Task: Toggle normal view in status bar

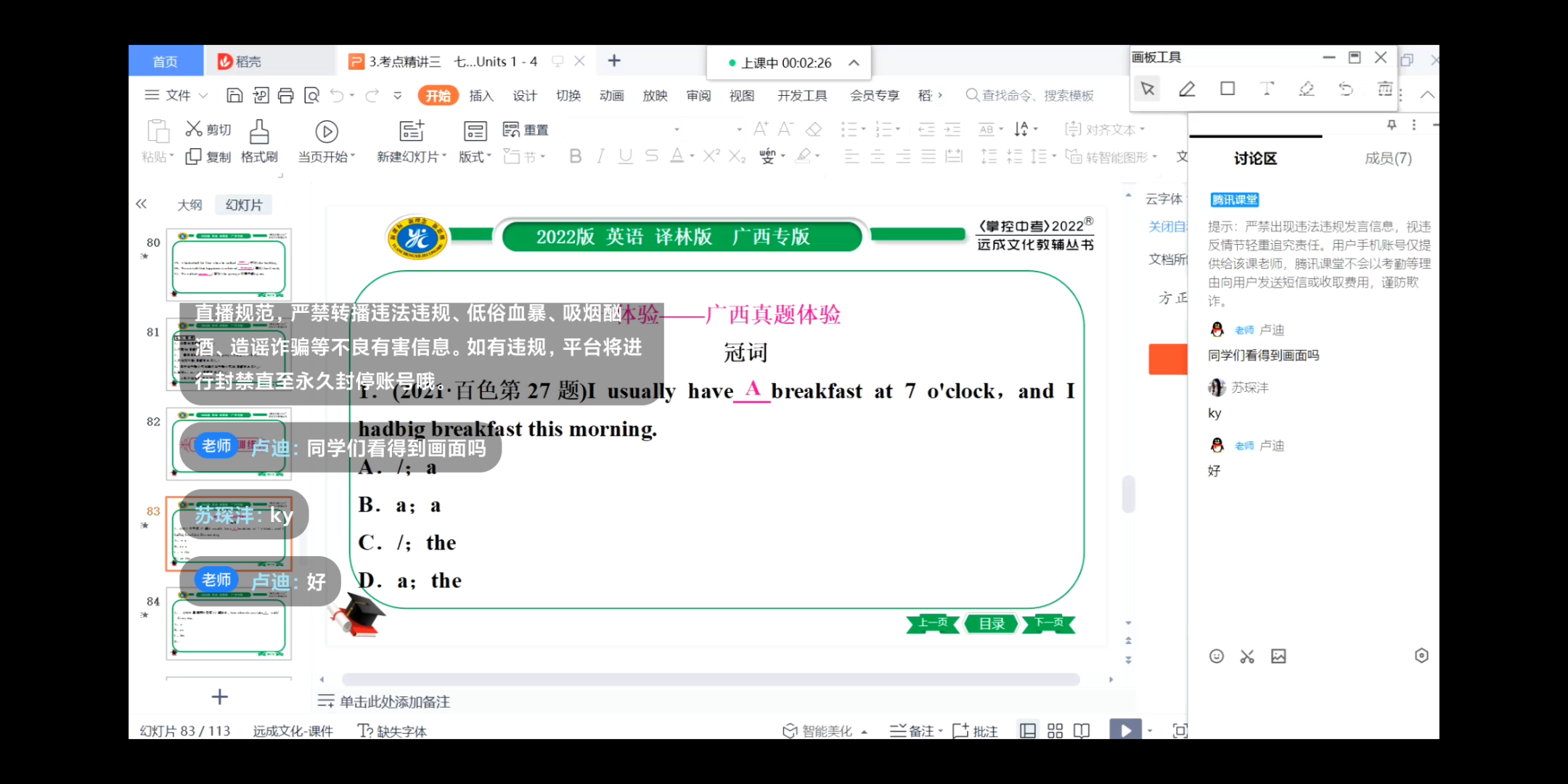Action: [x=1028, y=731]
